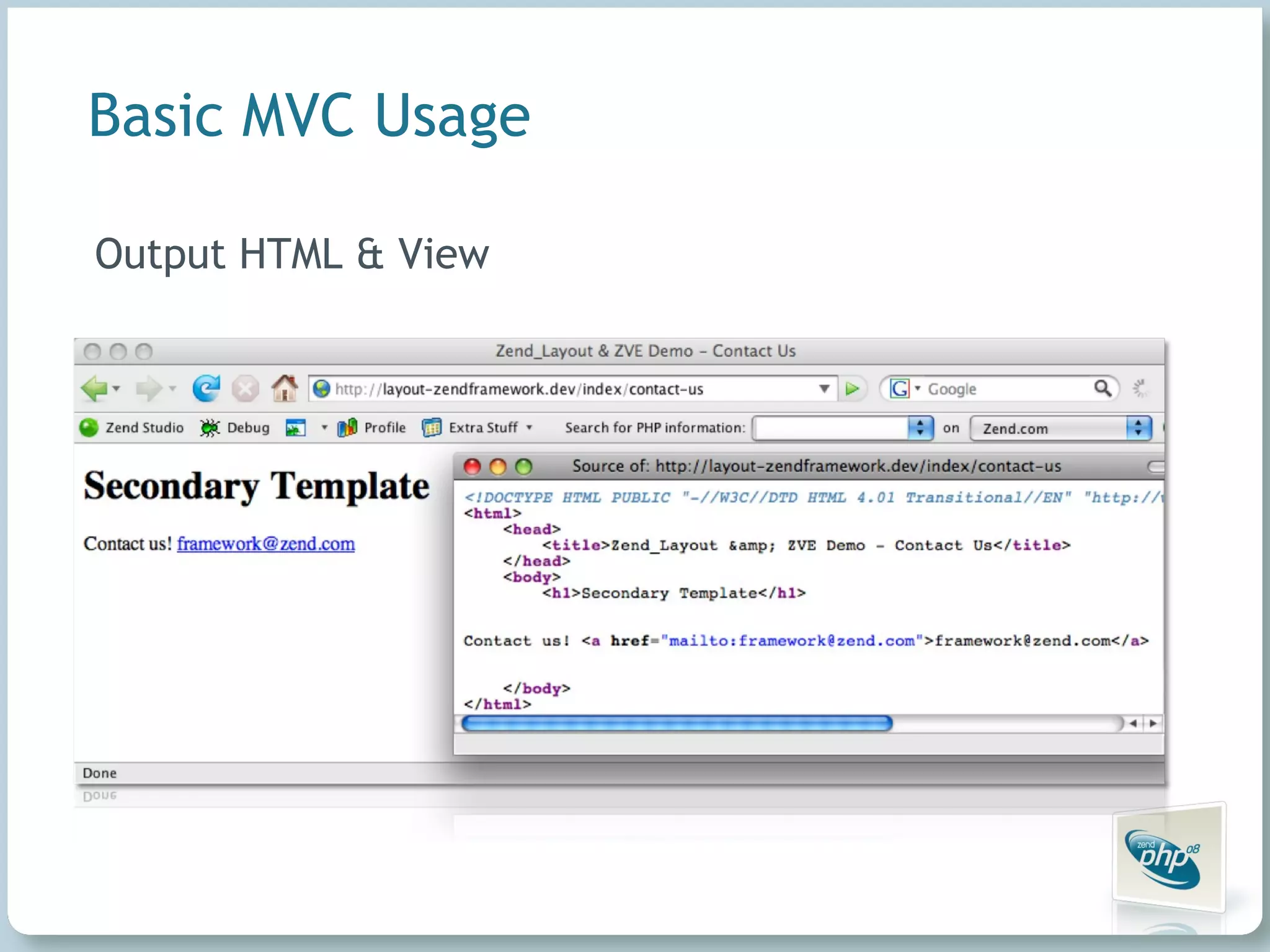Click the green Back arrow in the browser toolbar
This screenshot has width=1270, height=952.
click(x=95, y=389)
